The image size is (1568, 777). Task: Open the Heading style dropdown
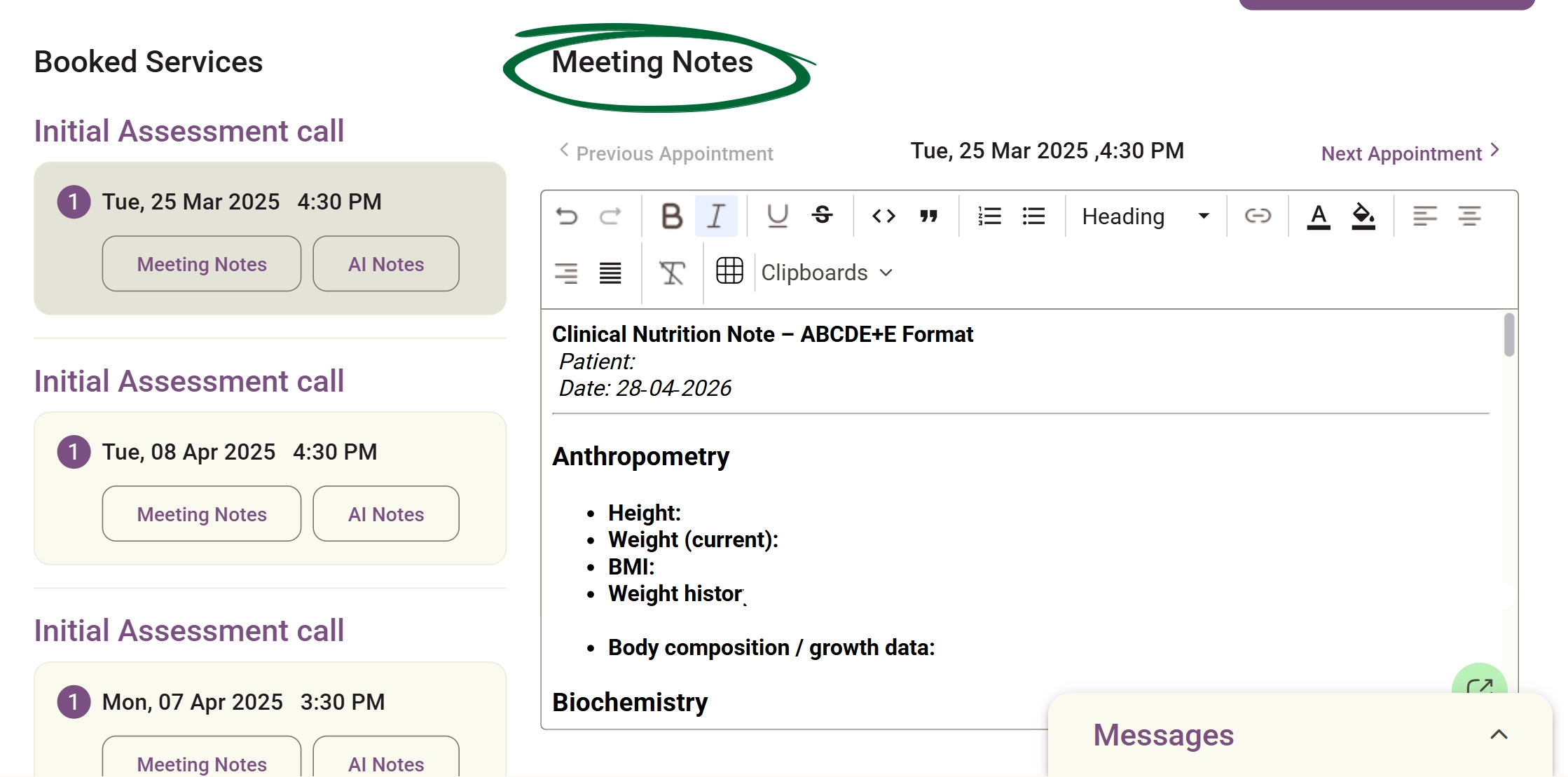(1146, 216)
